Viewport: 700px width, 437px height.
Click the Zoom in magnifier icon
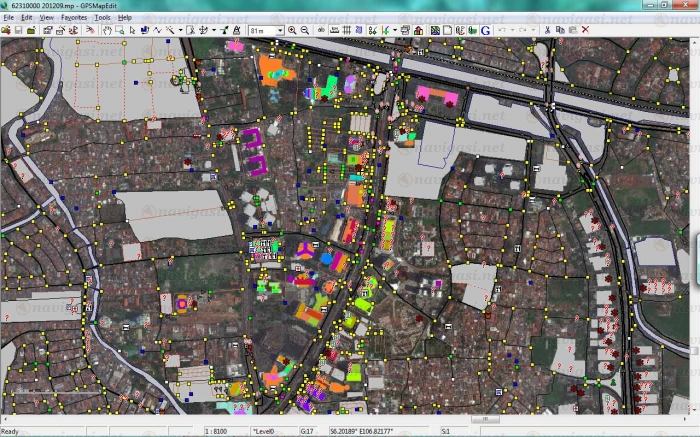[x=292, y=30]
